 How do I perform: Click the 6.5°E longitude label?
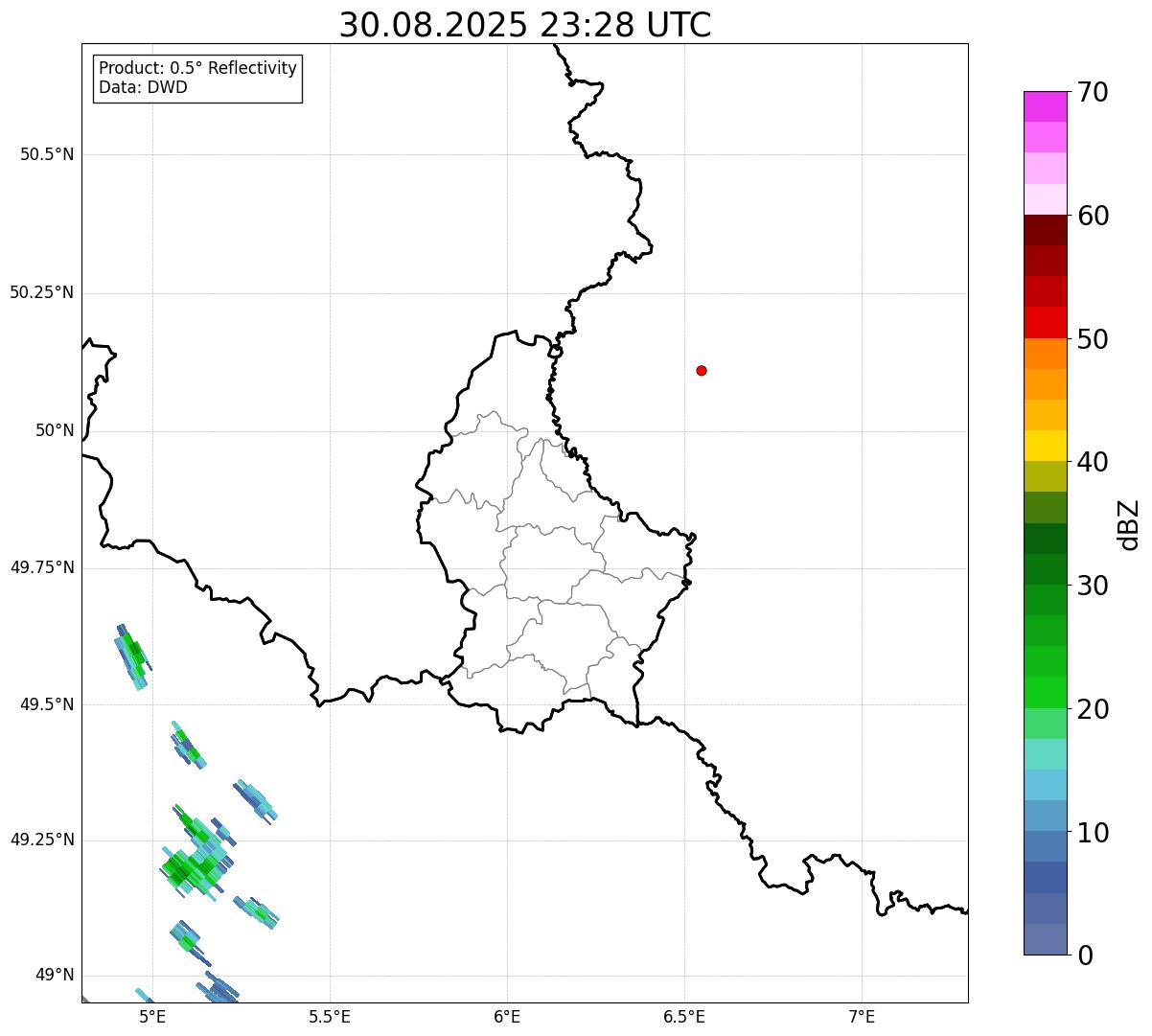coord(684,1017)
